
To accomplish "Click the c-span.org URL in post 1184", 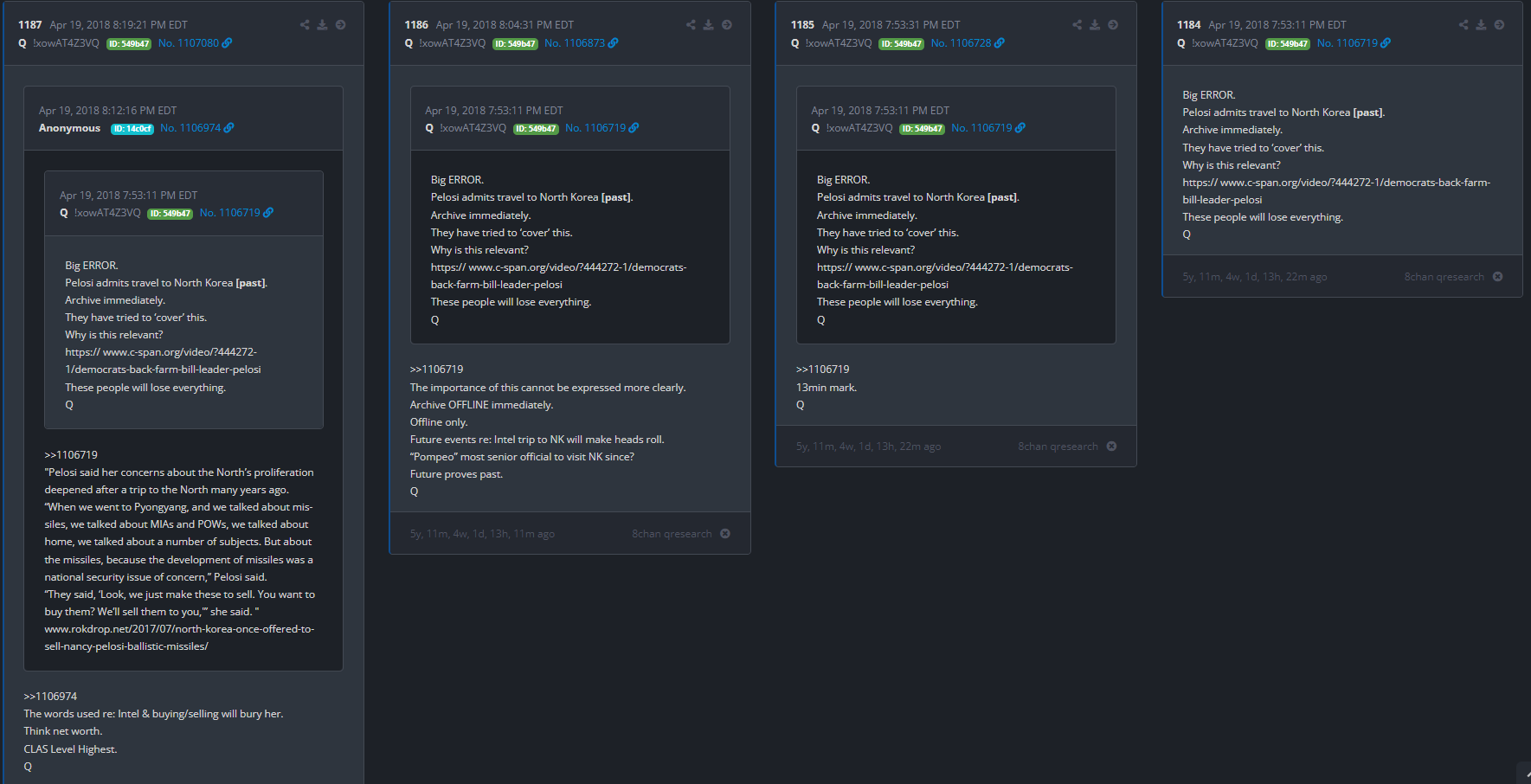I will tap(1336, 191).
